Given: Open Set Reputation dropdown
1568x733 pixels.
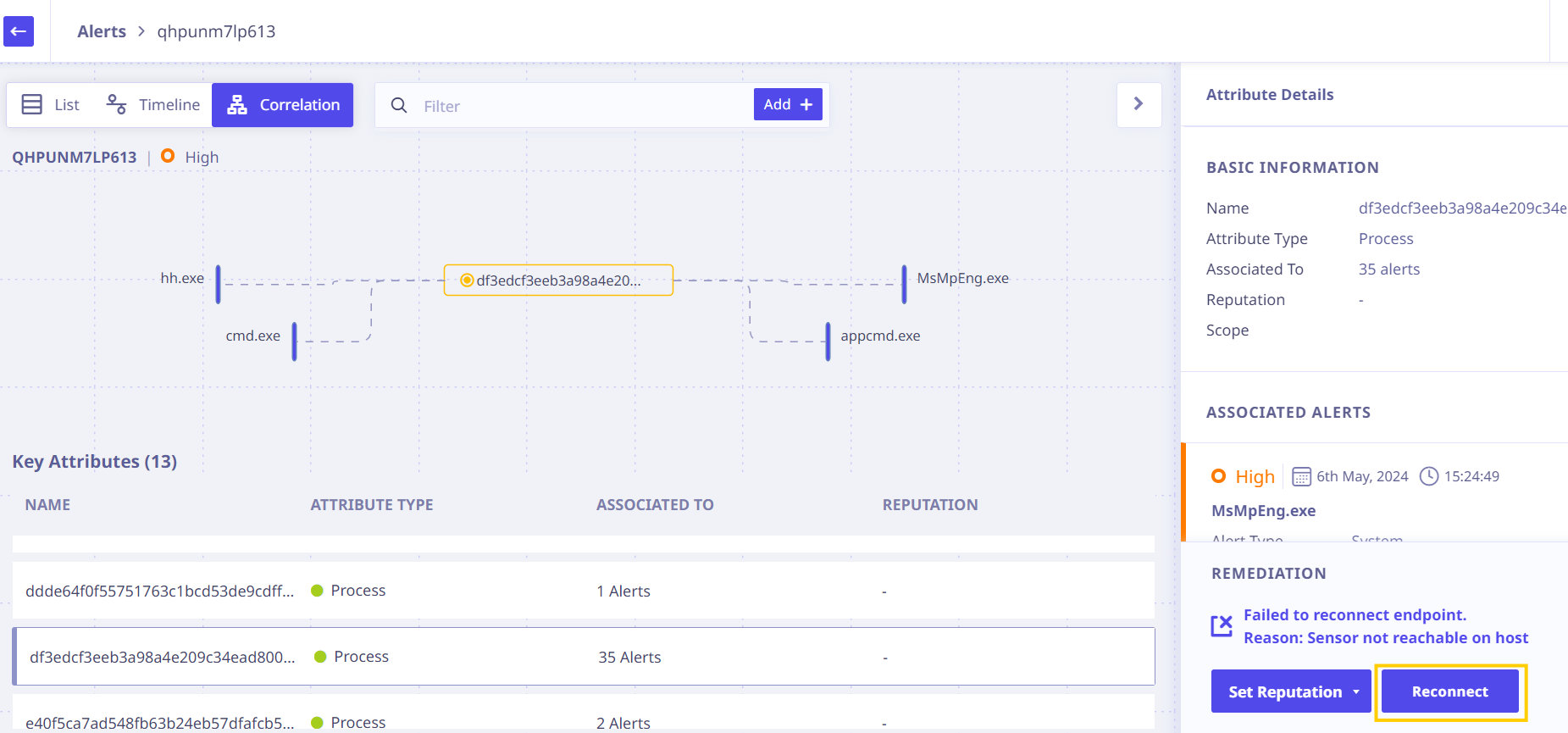Looking at the screenshot, I should pyautogui.click(x=1291, y=691).
